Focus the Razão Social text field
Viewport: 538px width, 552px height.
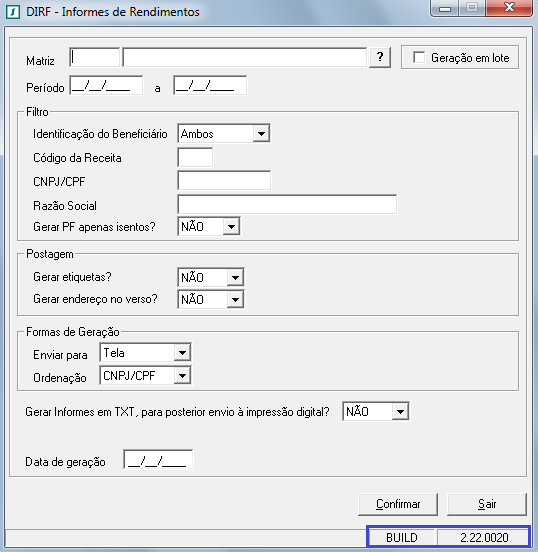287,204
